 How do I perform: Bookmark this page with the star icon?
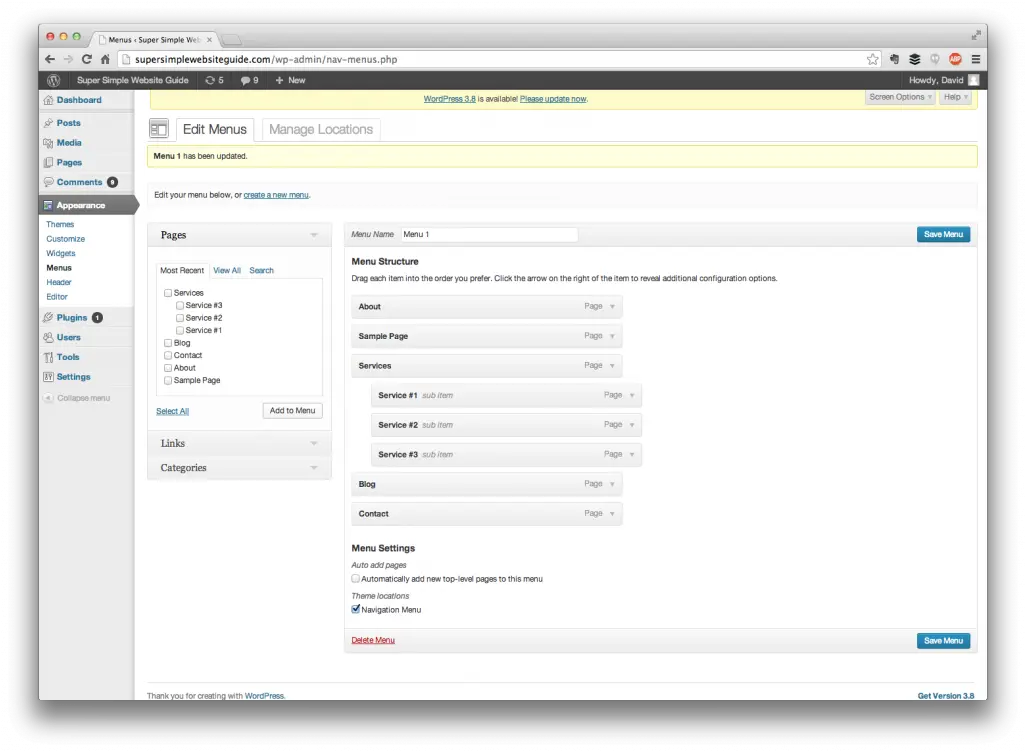click(x=873, y=59)
